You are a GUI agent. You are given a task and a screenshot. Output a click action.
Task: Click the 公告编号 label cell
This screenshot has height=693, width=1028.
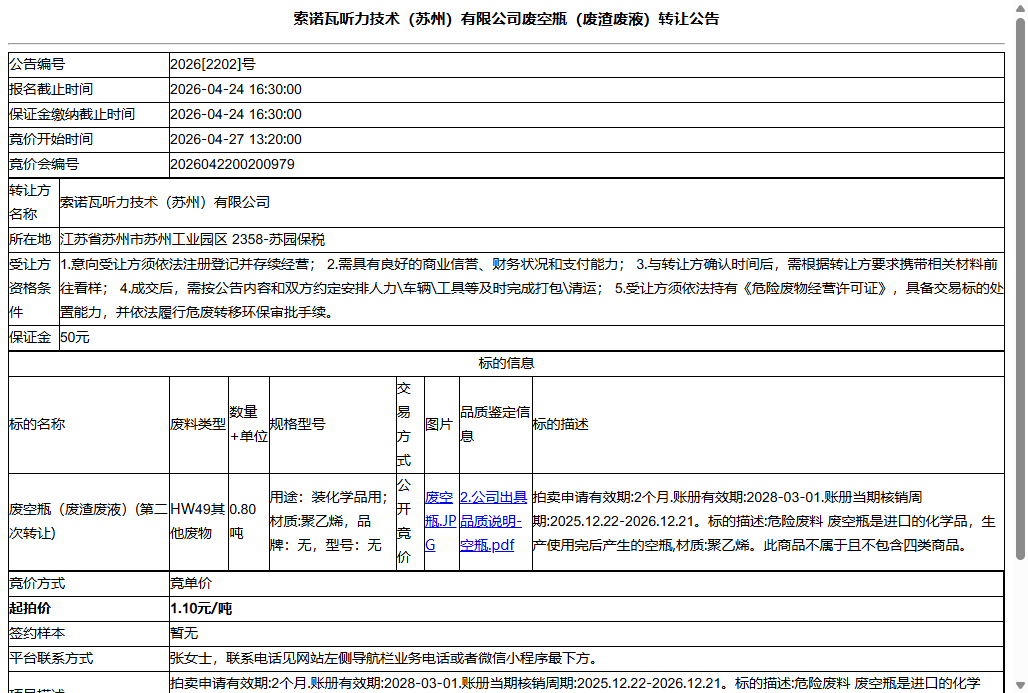point(89,64)
